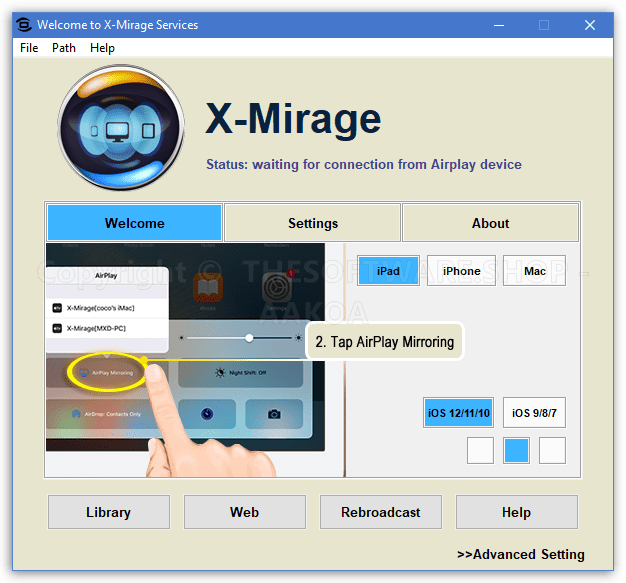The image size is (626, 583).
Task: Go to third tutorial step square
Action: (x=552, y=451)
